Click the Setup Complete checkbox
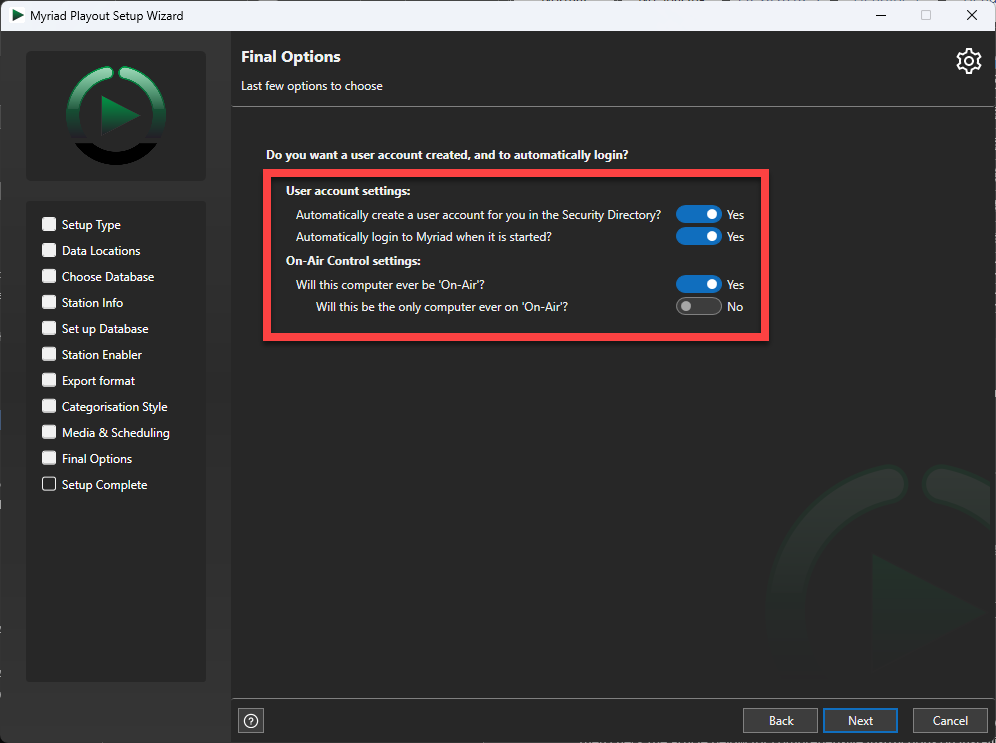Screen dimensions: 996x743 click(x=49, y=485)
